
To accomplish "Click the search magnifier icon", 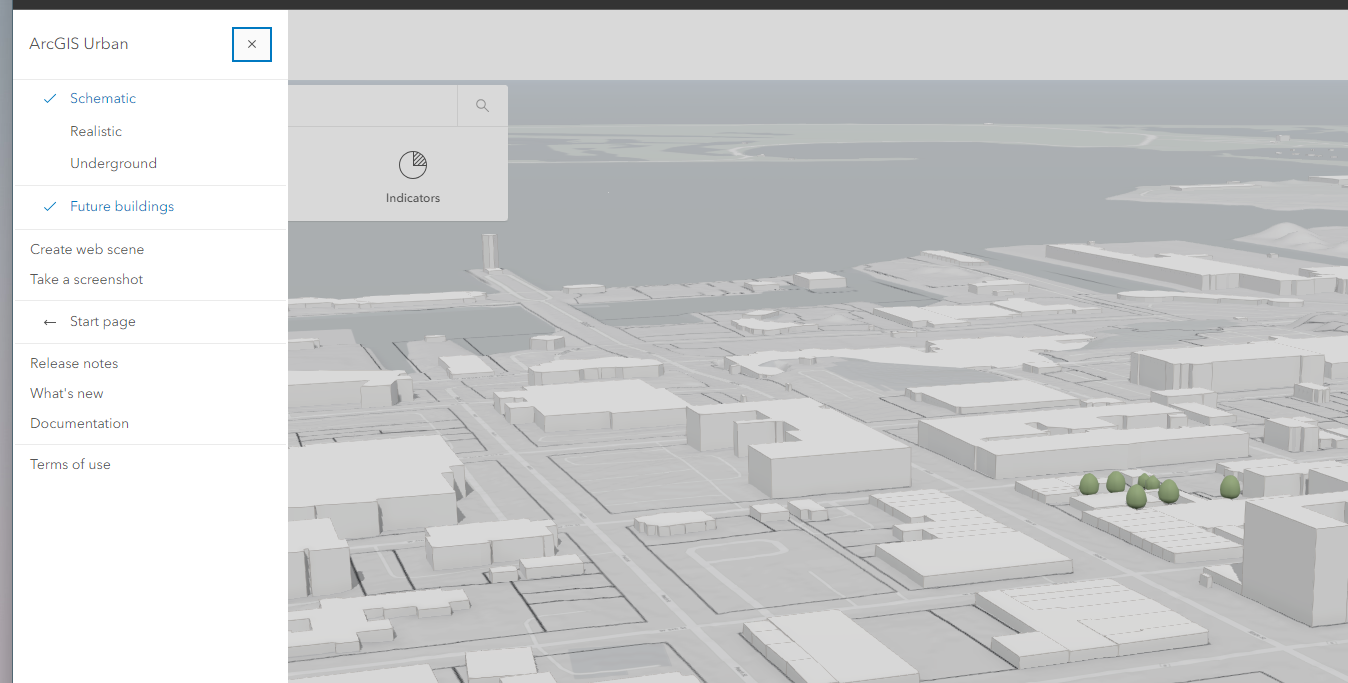I will (482, 105).
